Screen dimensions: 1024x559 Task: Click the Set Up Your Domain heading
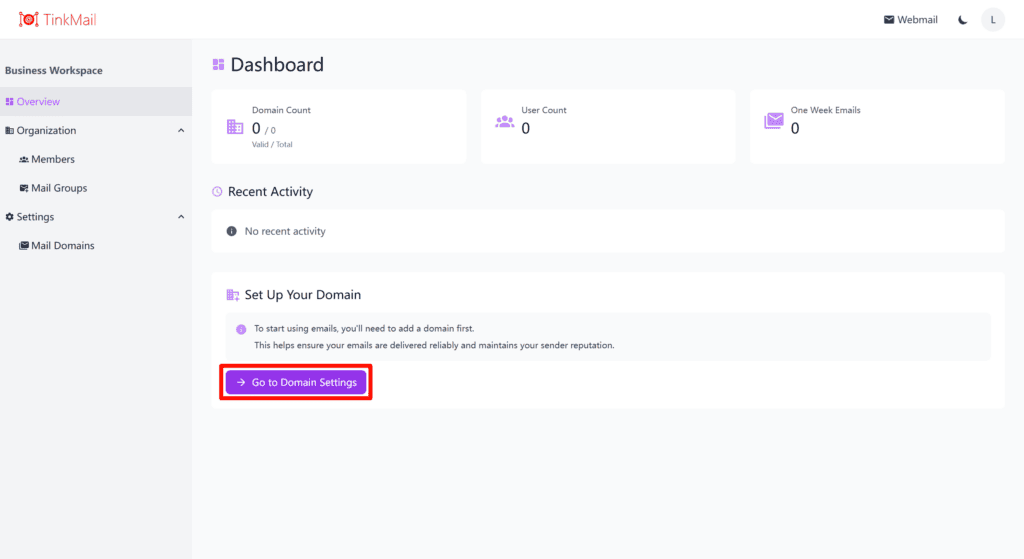pyautogui.click(x=303, y=295)
